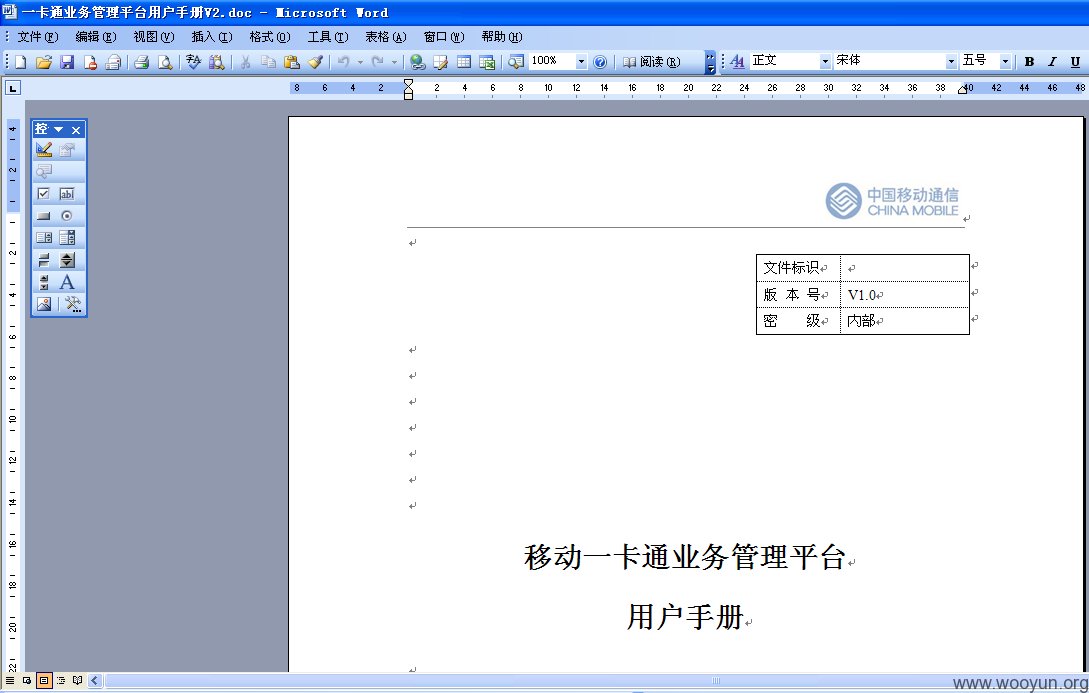Insert a scroll bar control
The image size is (1089, 693).
coord(44,282)
